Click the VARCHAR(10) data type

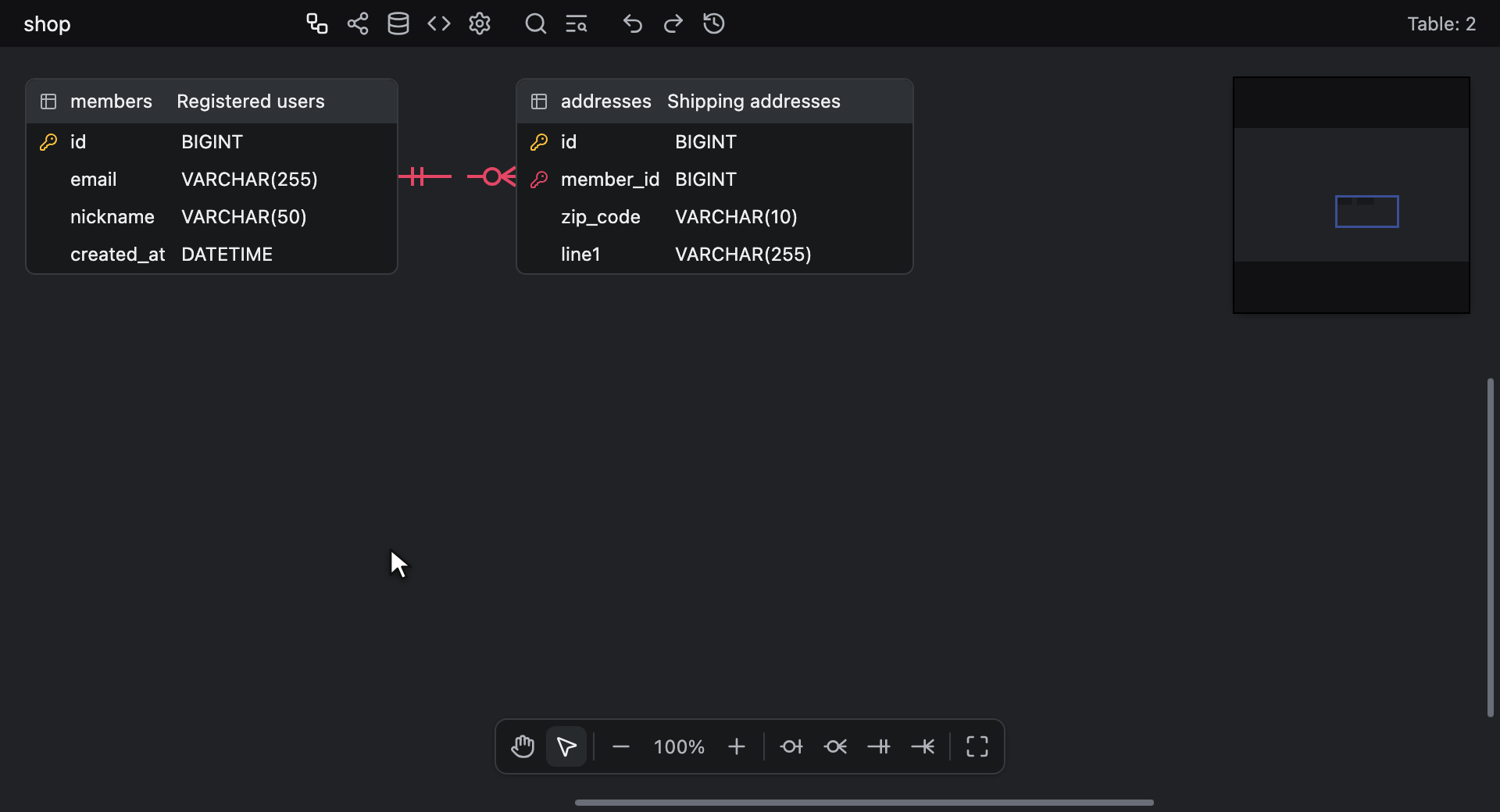tap(736, 217)
